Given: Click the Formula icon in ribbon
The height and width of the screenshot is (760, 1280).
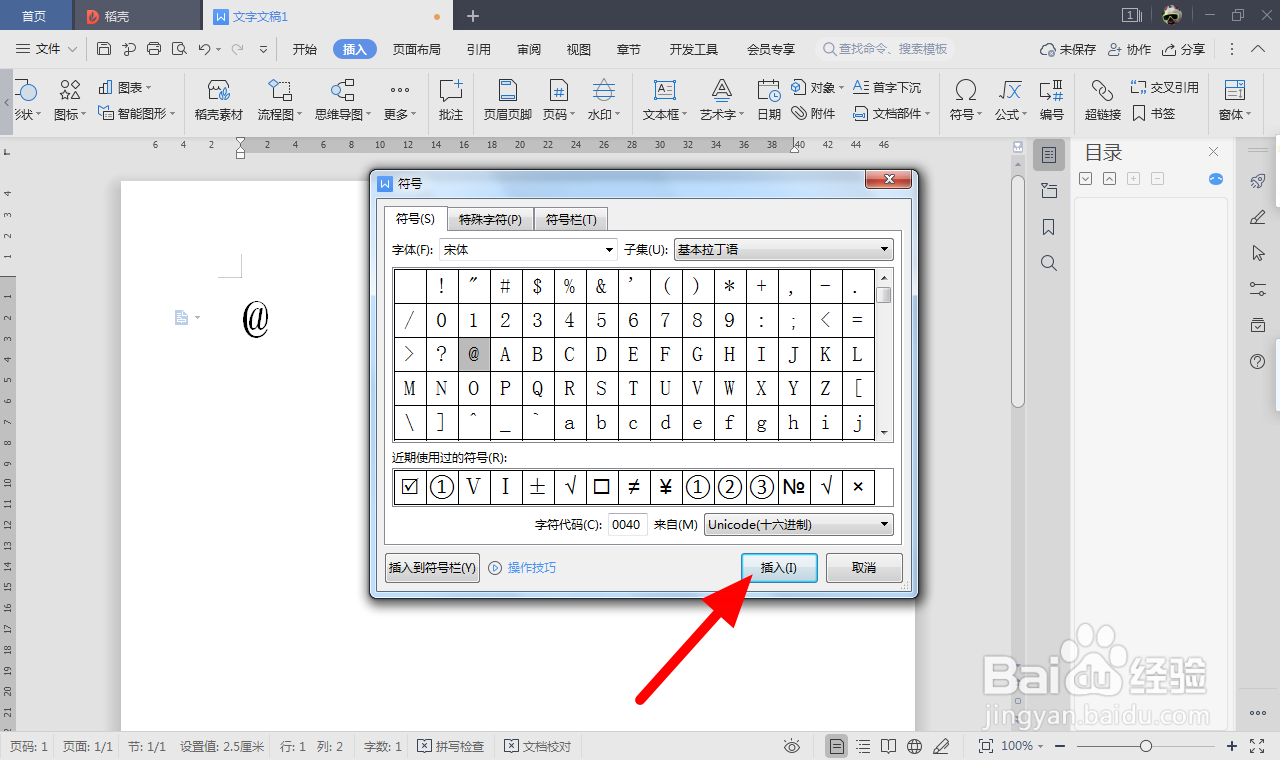Looking at the screenshot, I should pyautogui.click(x=1011, y=100).
